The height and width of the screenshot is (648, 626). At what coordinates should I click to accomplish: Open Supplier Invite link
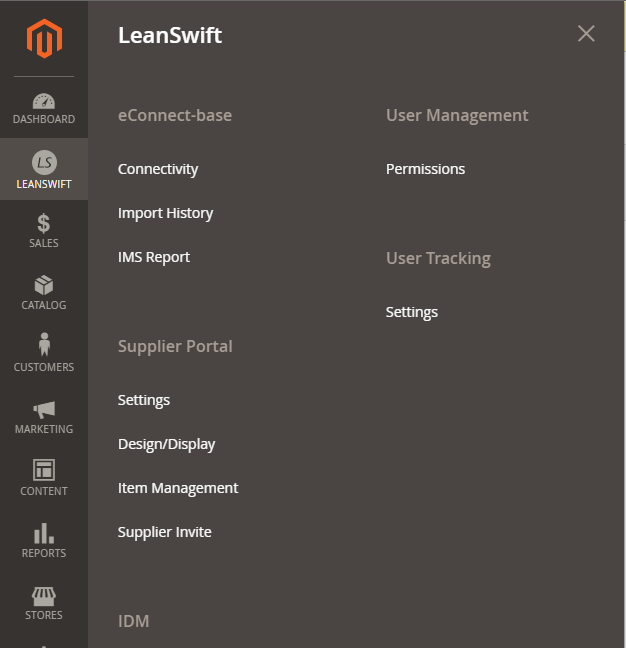[164, 532]
